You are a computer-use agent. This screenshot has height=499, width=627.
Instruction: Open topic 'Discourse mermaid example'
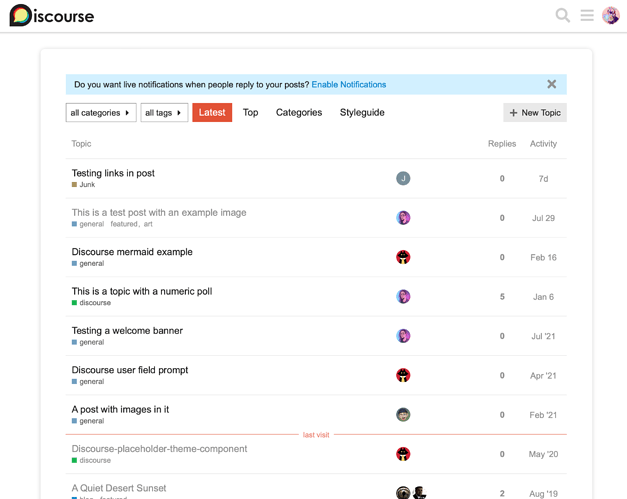(x=132, y=252)
